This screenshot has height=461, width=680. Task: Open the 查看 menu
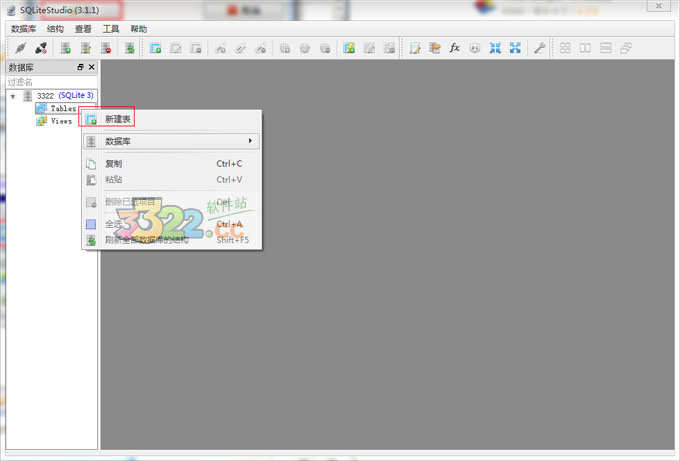[x=83, y=29]
